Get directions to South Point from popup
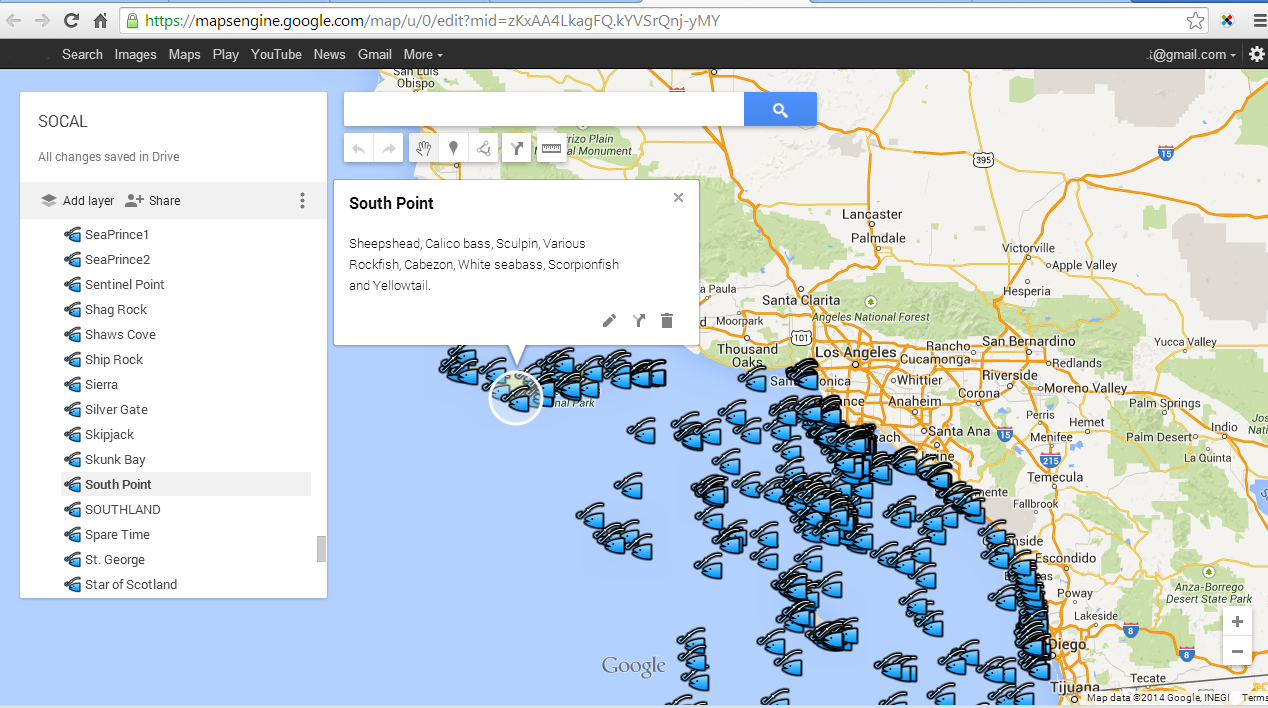 638,321
